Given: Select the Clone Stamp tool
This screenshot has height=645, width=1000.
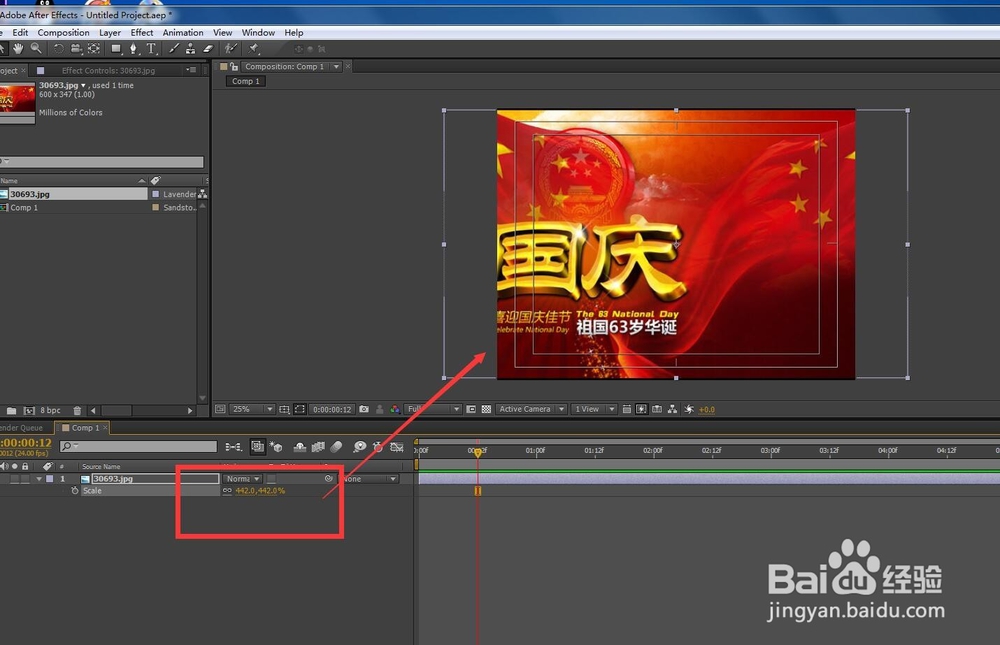Looking at the screenshot, I should click(x=190, y=48).
